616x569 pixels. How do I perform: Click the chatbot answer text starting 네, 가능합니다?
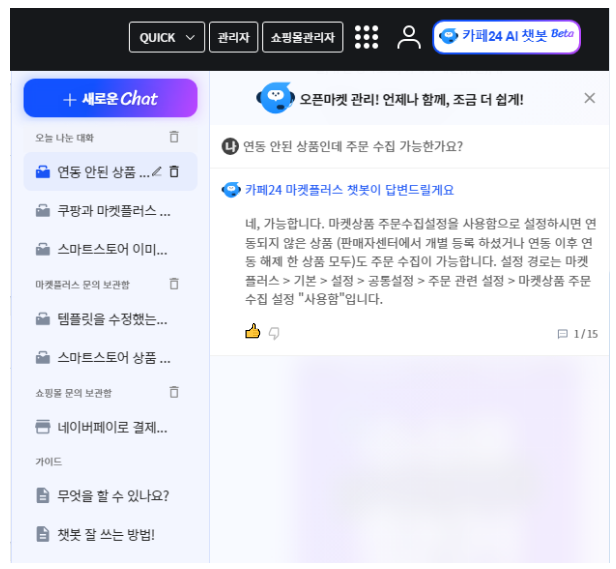coord(420,261)
